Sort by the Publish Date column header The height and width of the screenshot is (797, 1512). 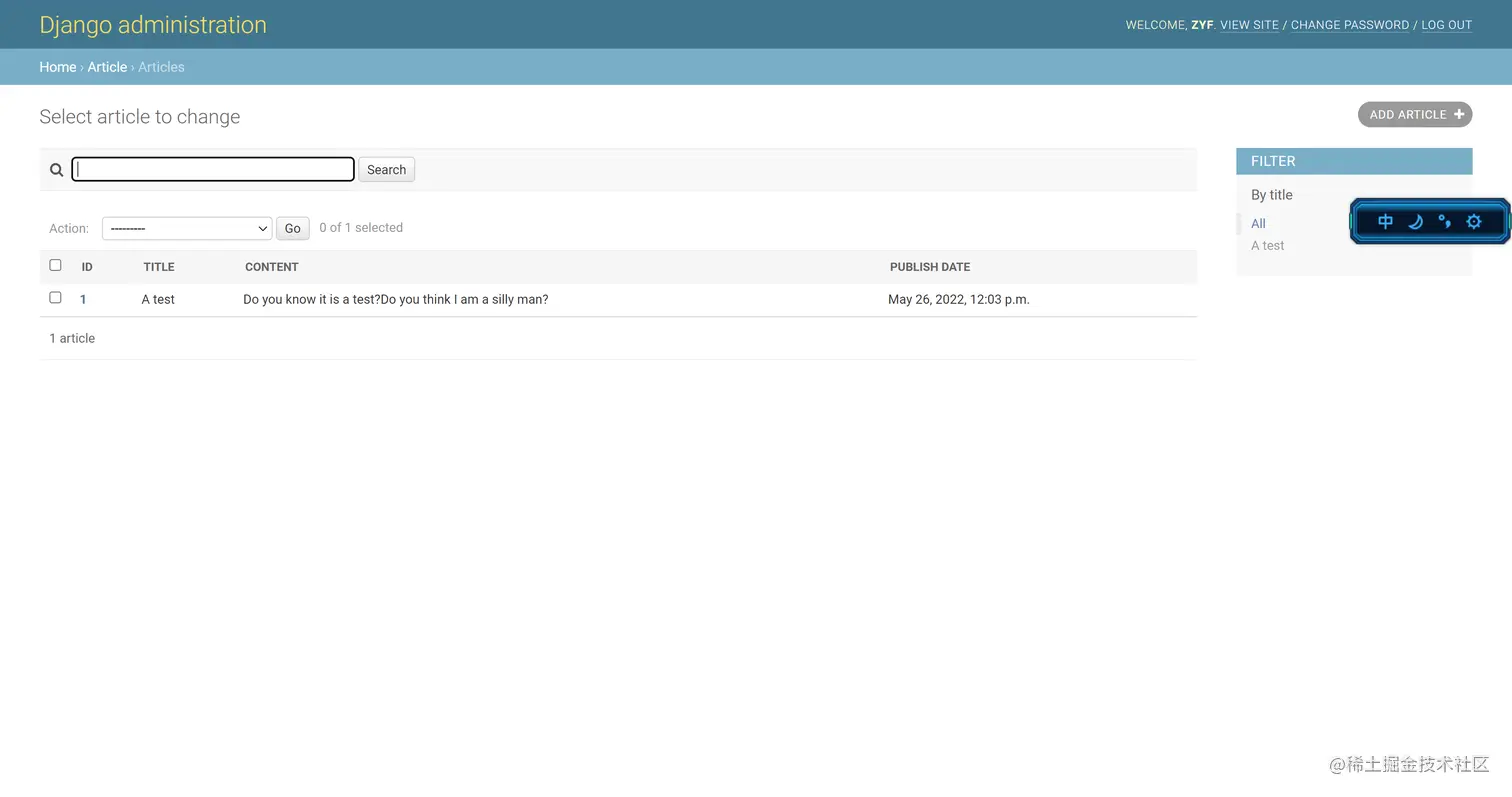[x=930, y=267]
